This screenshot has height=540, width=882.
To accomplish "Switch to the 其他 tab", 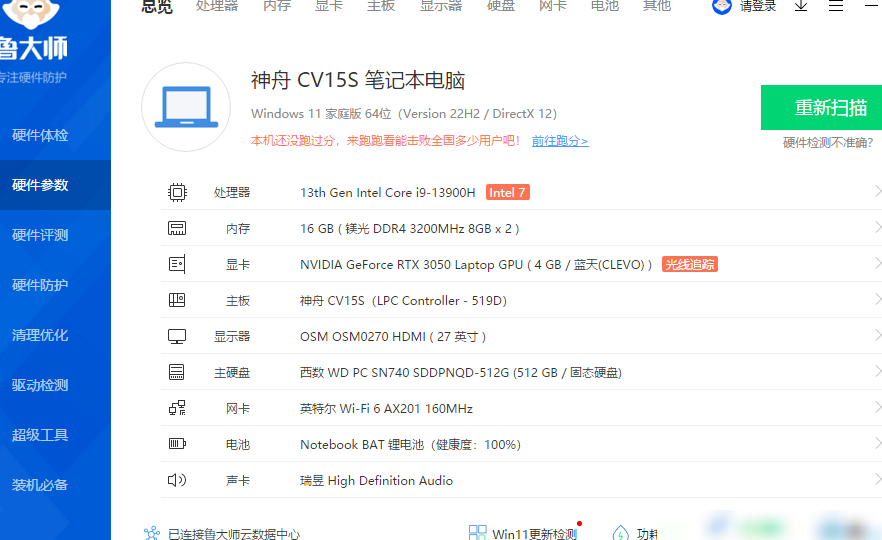I will [x=657, y=6].
